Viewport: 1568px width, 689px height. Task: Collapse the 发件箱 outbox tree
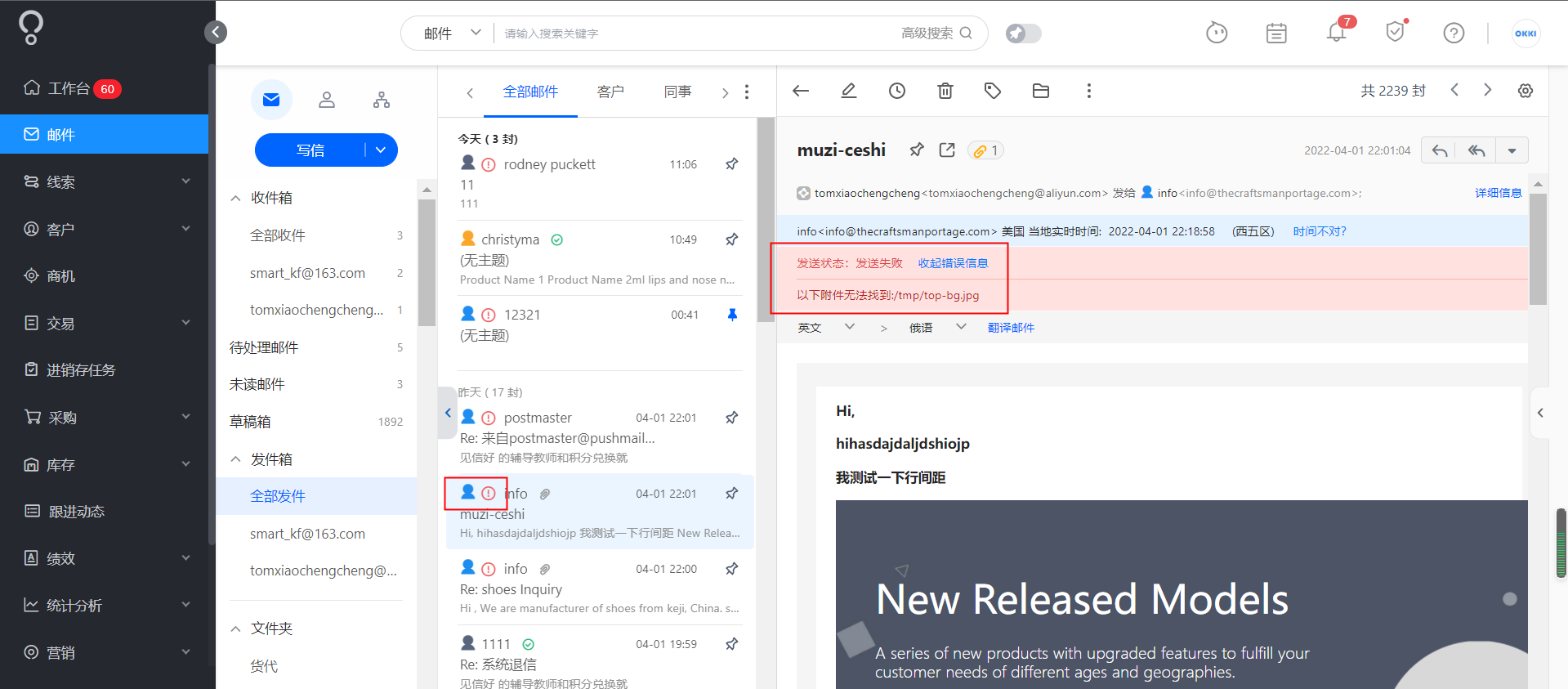tap(235, 459)
